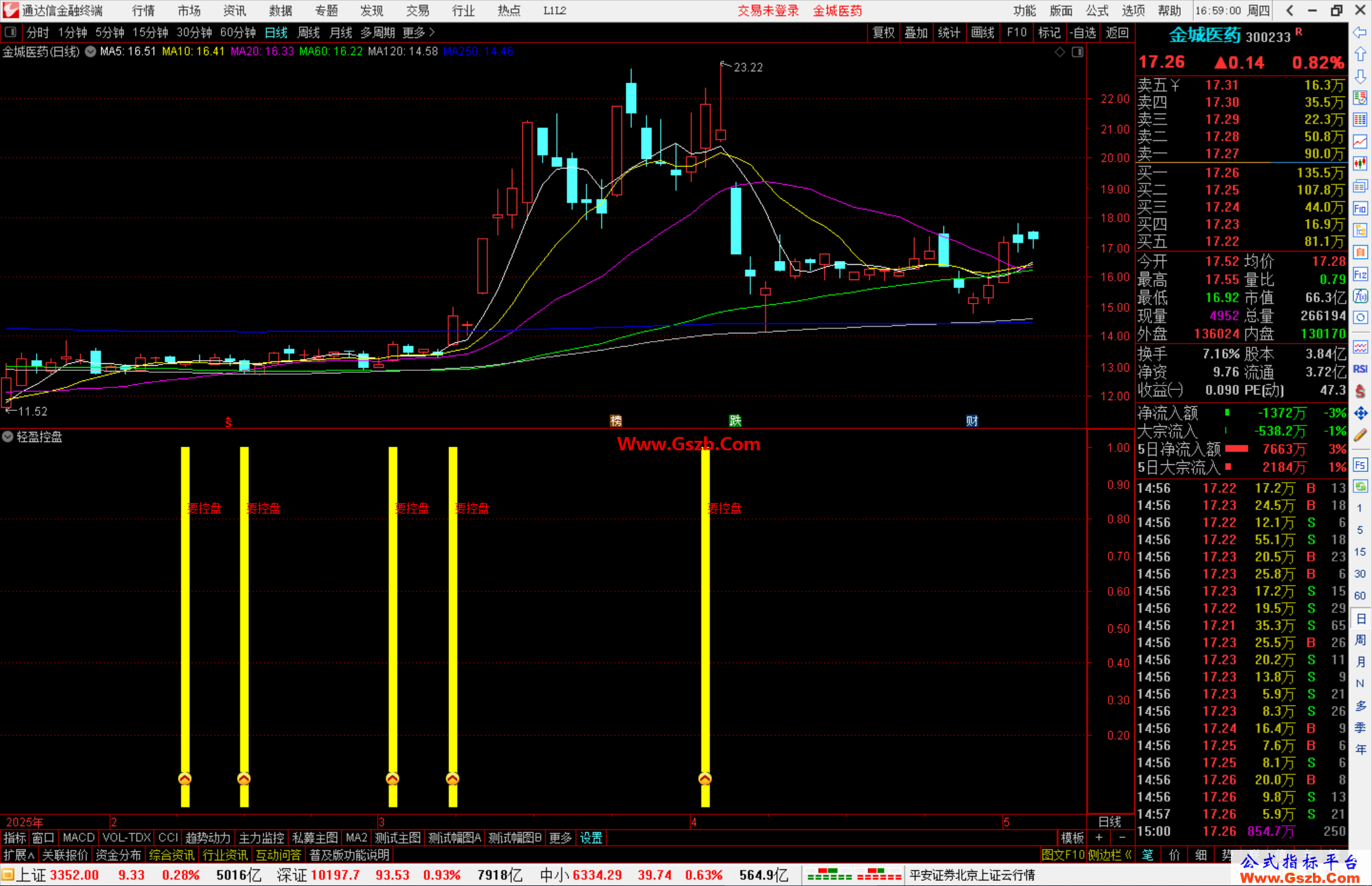The height and width of the screenshot is (886, 1372).
Task: Click the 财 marker below the chart
Action: pyautogui.click(x=972, y=420)
